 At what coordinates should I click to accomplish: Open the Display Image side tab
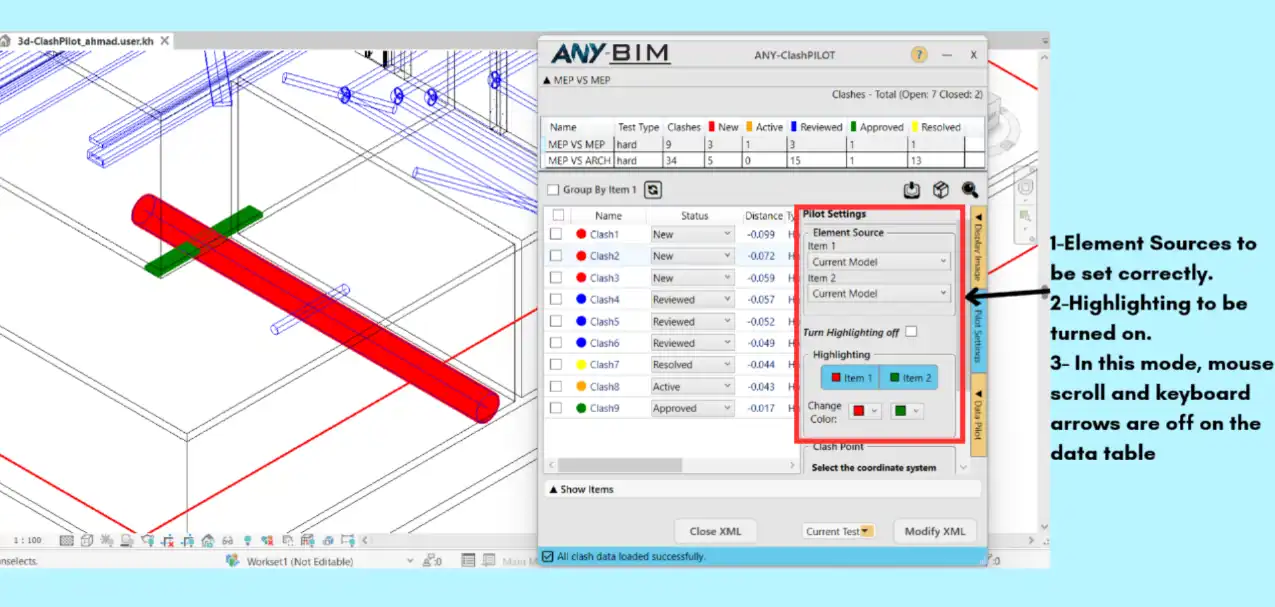978,250
